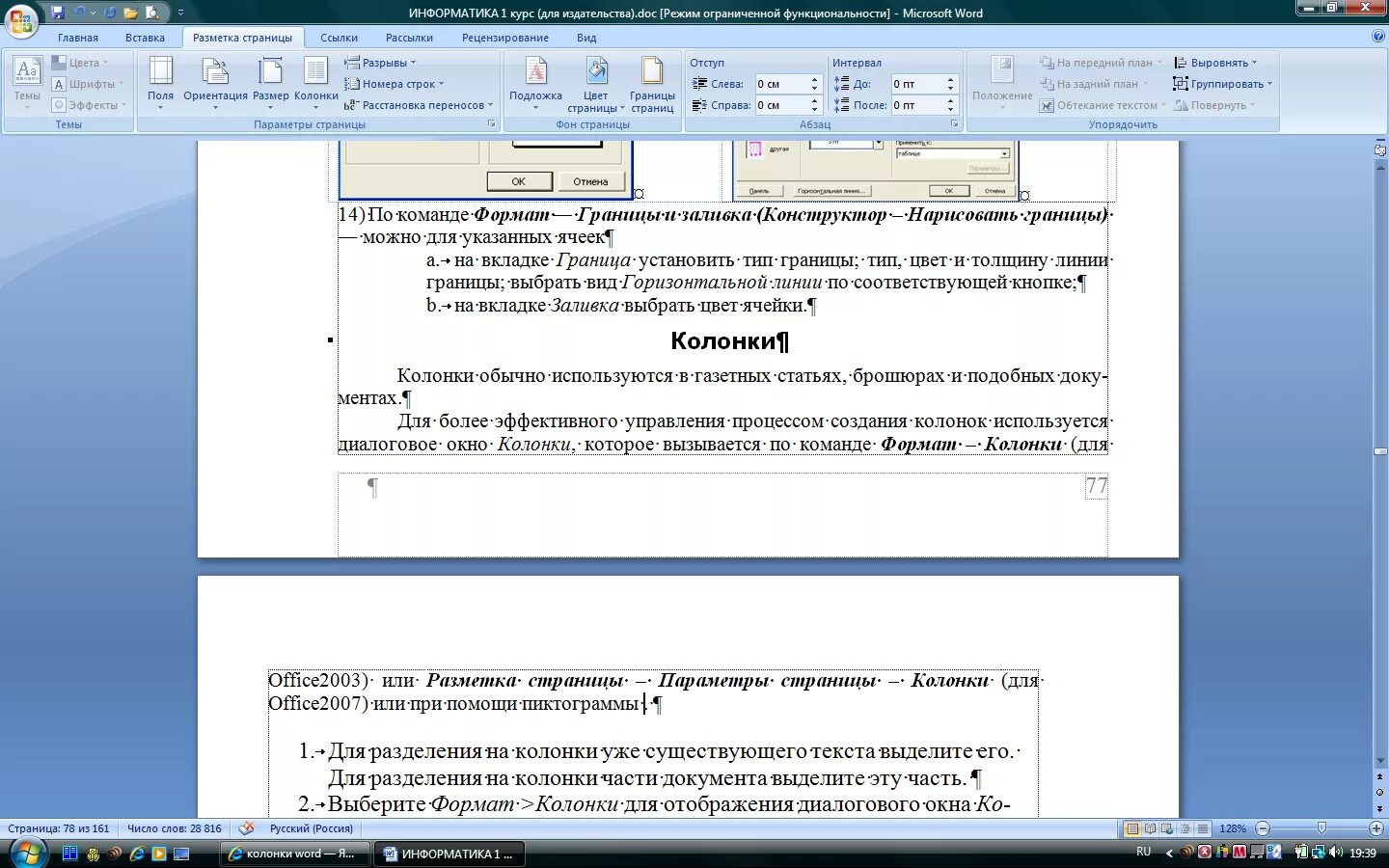This screenshot has height=868, width=1389.
Task: Save document with the floppy disk icon
Action: pos(58,13)
